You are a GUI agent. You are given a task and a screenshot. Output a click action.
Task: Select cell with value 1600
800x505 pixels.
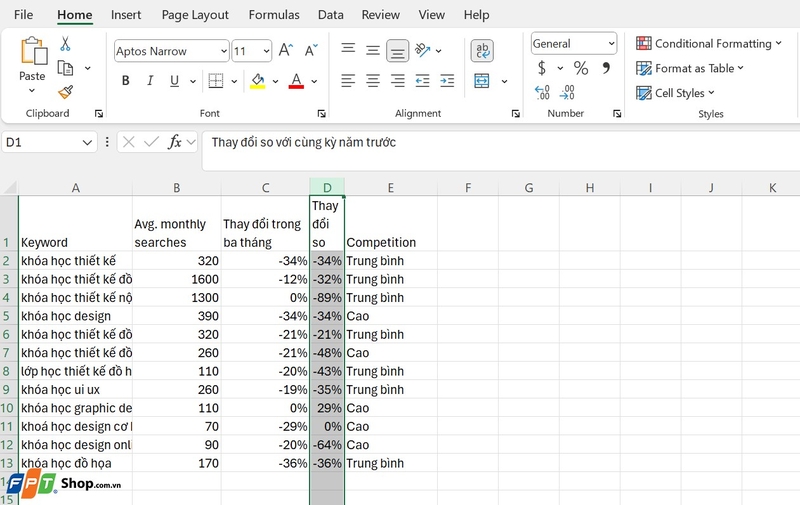[177, 280]
